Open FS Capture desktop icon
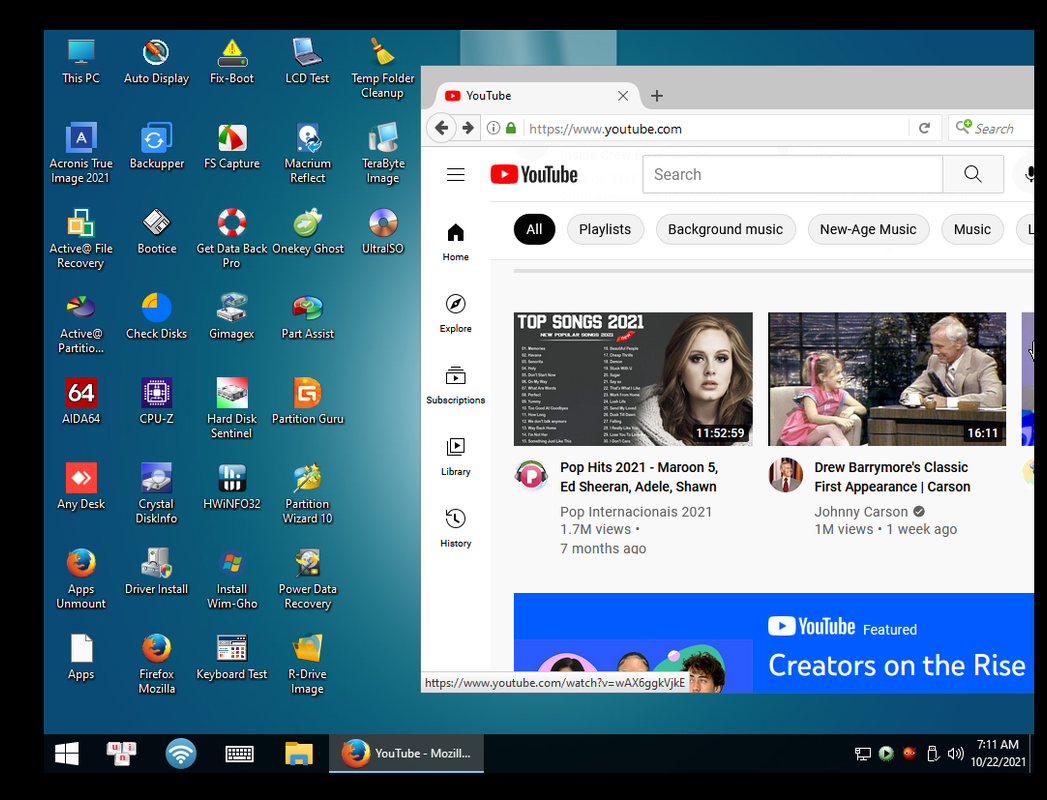 click(232, 146)
